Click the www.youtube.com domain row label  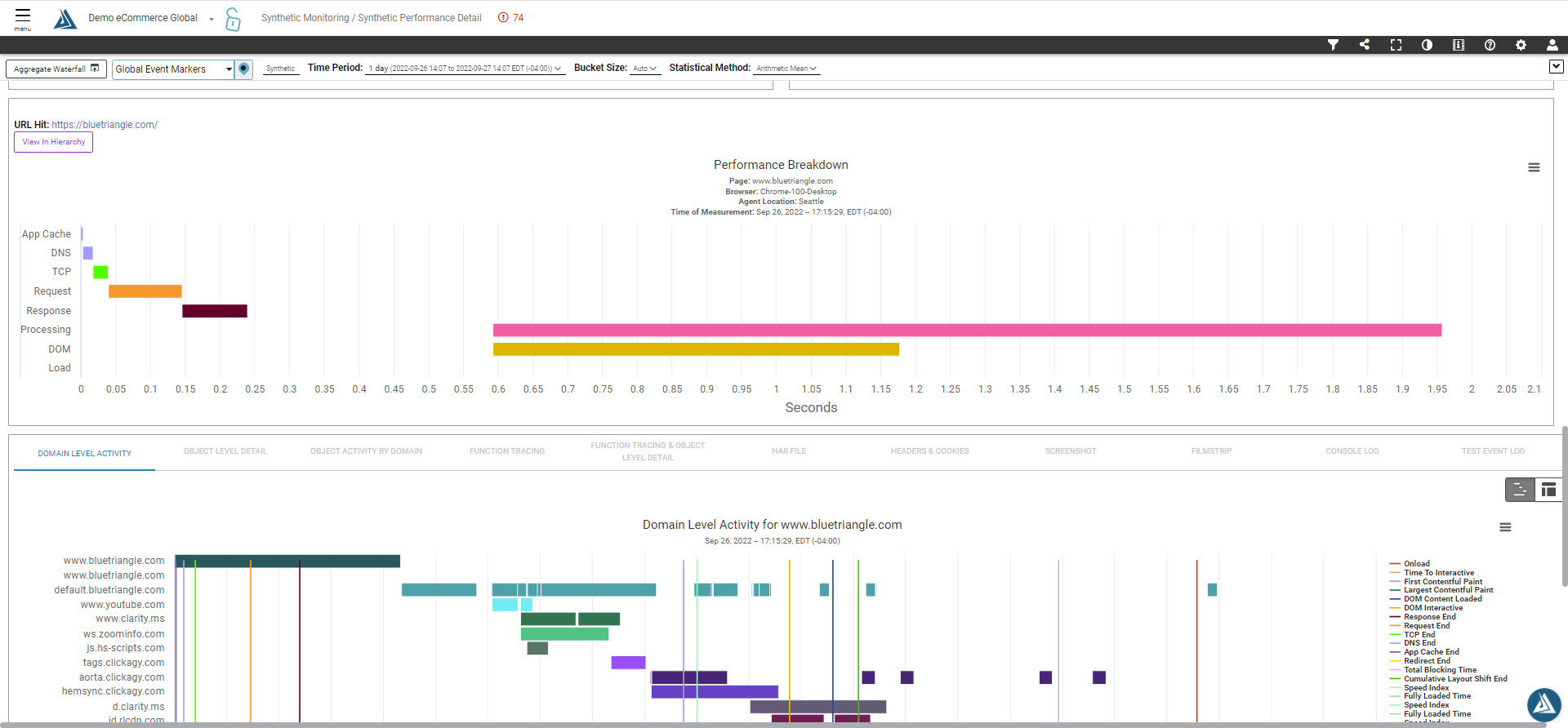click(122, 605)
